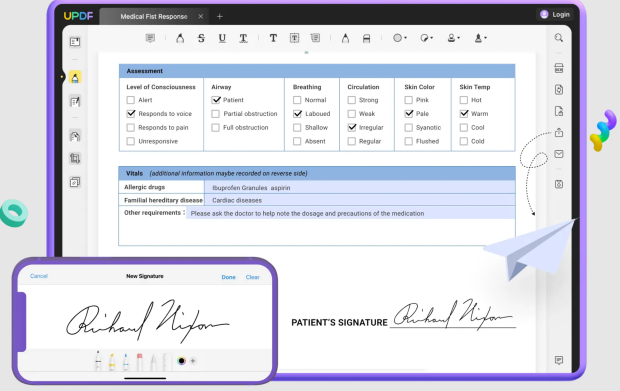620x391 pixels.
Task: Send the file via the email icon
Action: pyautogui.click(x=559, y=154)
